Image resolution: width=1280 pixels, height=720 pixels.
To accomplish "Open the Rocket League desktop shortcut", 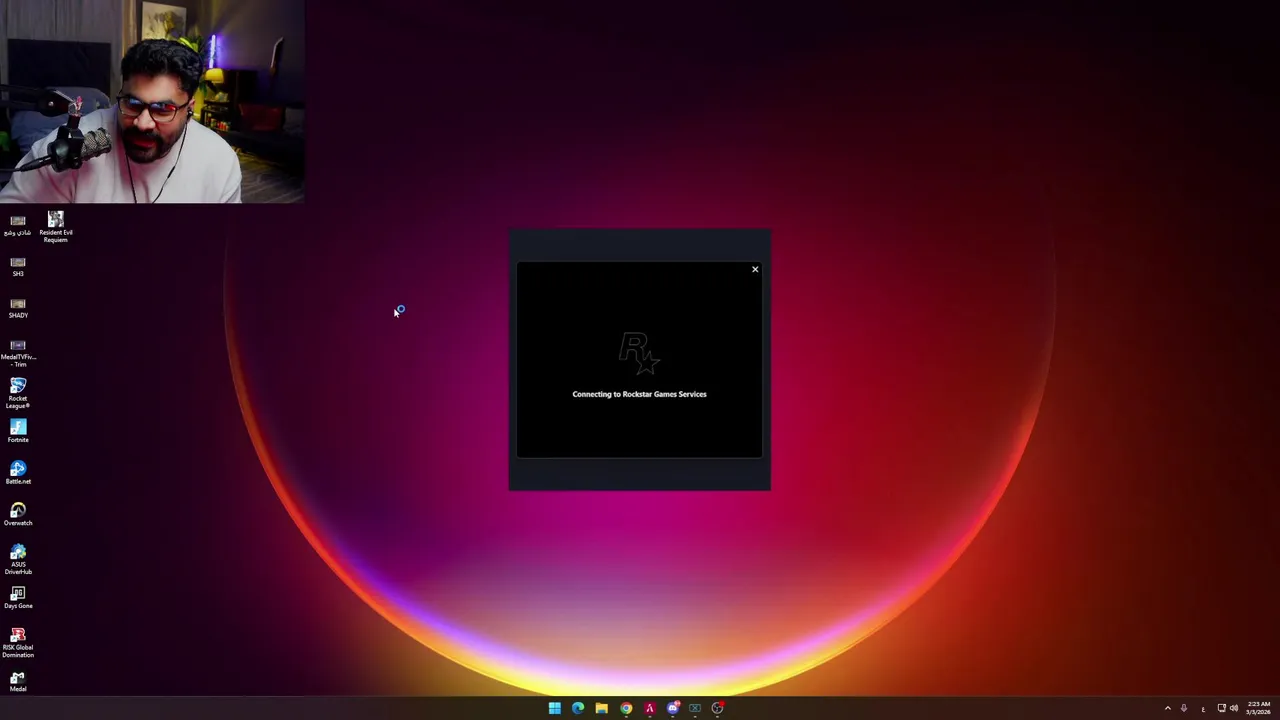I will coord(18,393).
